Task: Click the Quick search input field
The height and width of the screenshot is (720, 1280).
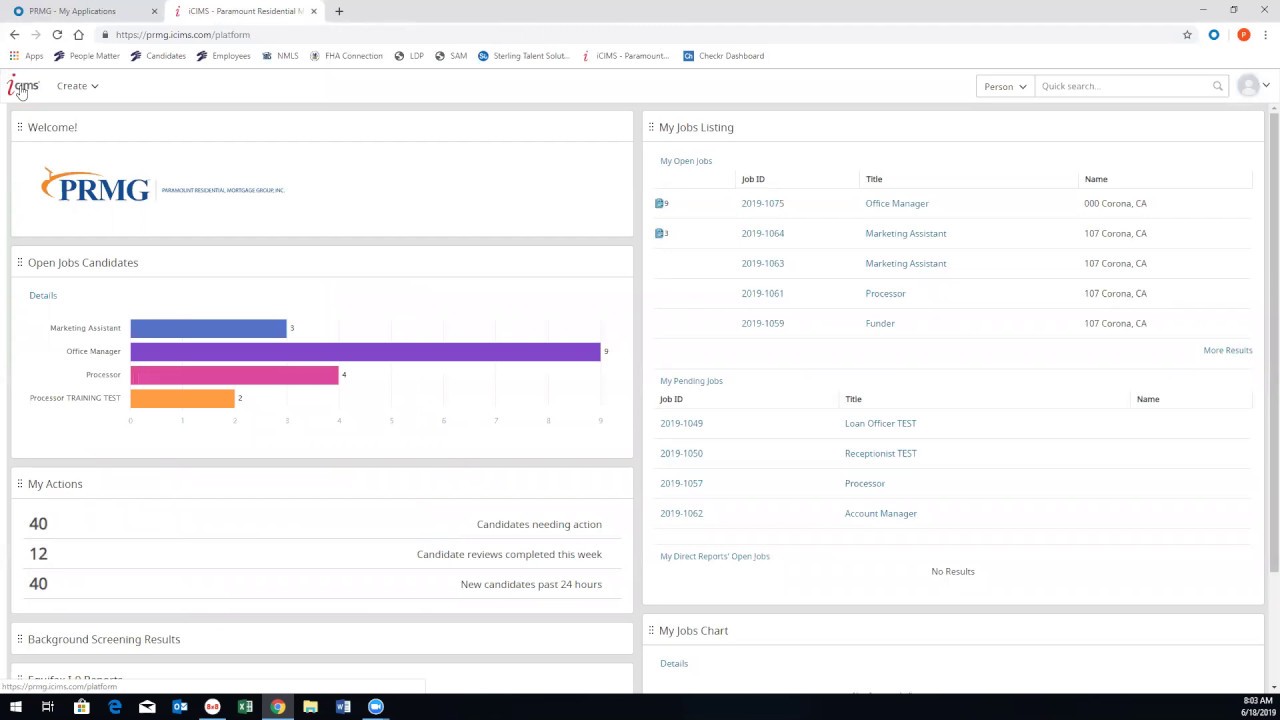Action: [1122, 86]
